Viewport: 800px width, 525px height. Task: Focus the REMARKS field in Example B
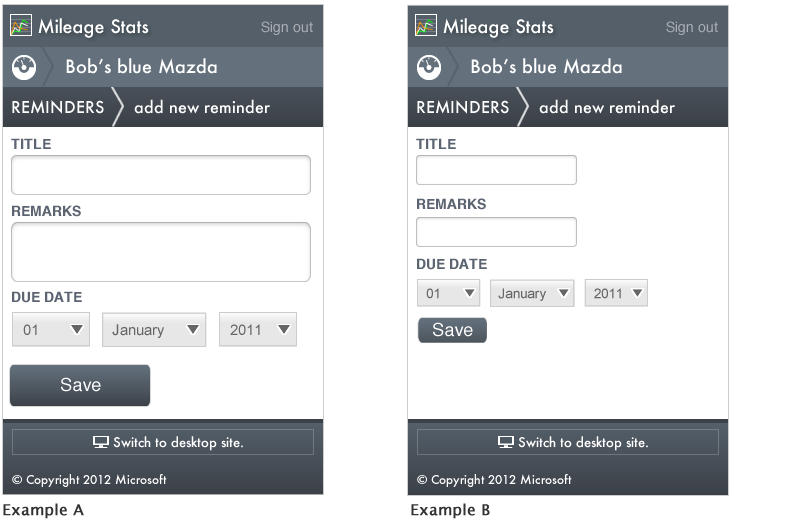pos(496,232)
